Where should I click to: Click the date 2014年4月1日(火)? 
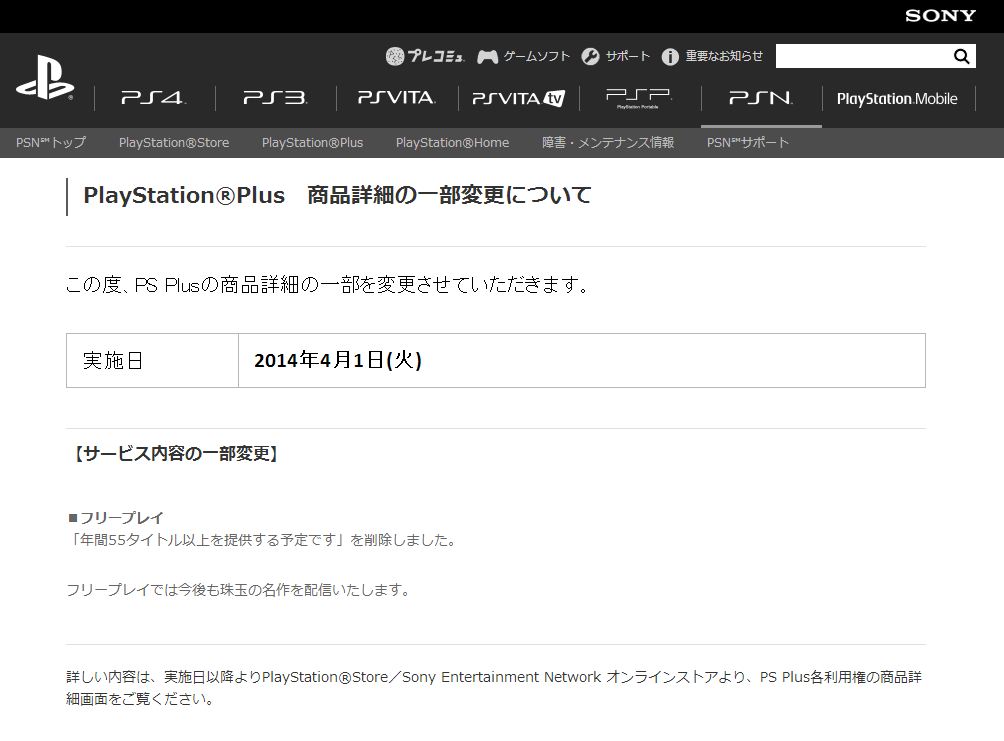point(337,360)
